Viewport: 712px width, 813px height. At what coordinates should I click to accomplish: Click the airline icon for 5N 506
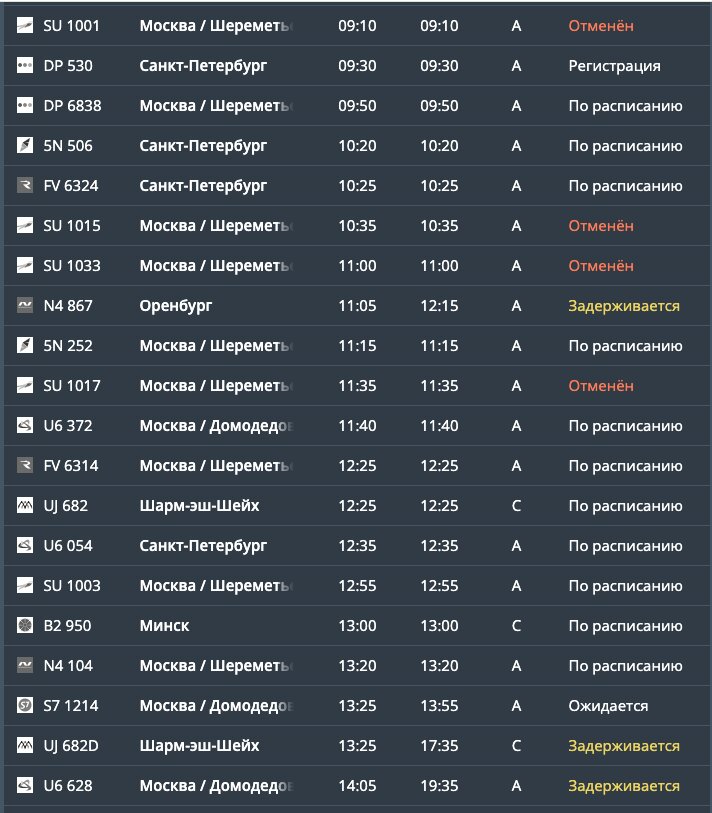(24, 145)
